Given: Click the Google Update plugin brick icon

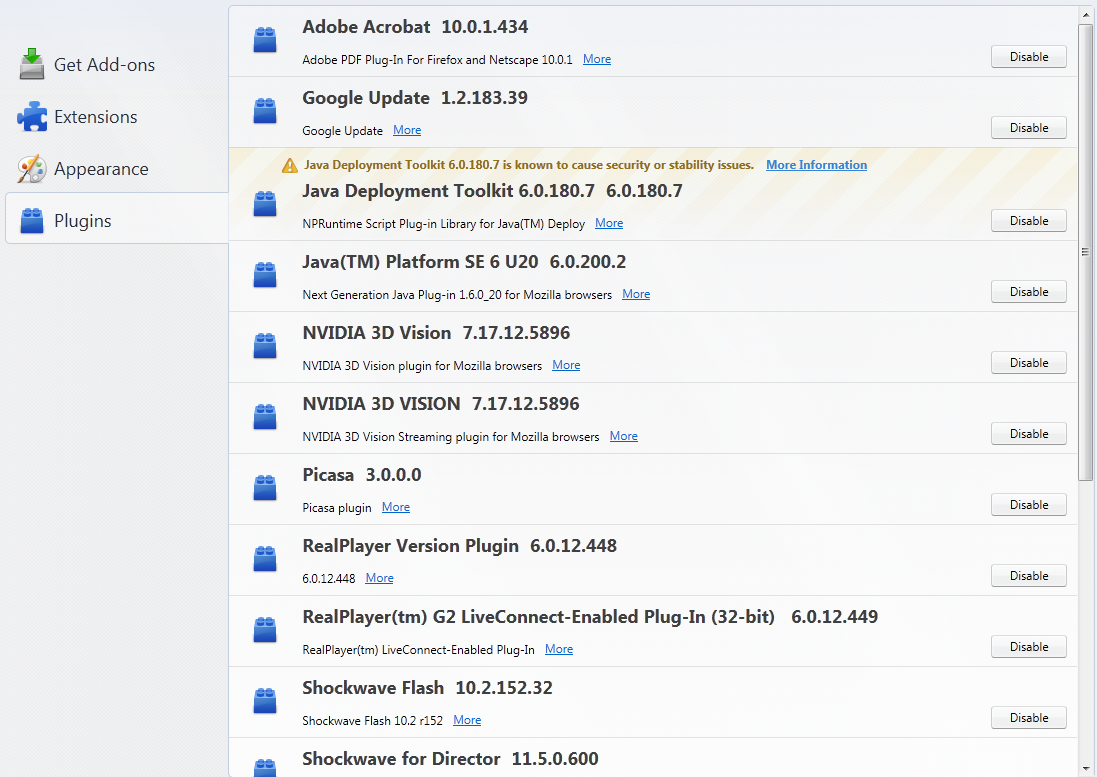Looking at the screenshot, I should 265,111.
